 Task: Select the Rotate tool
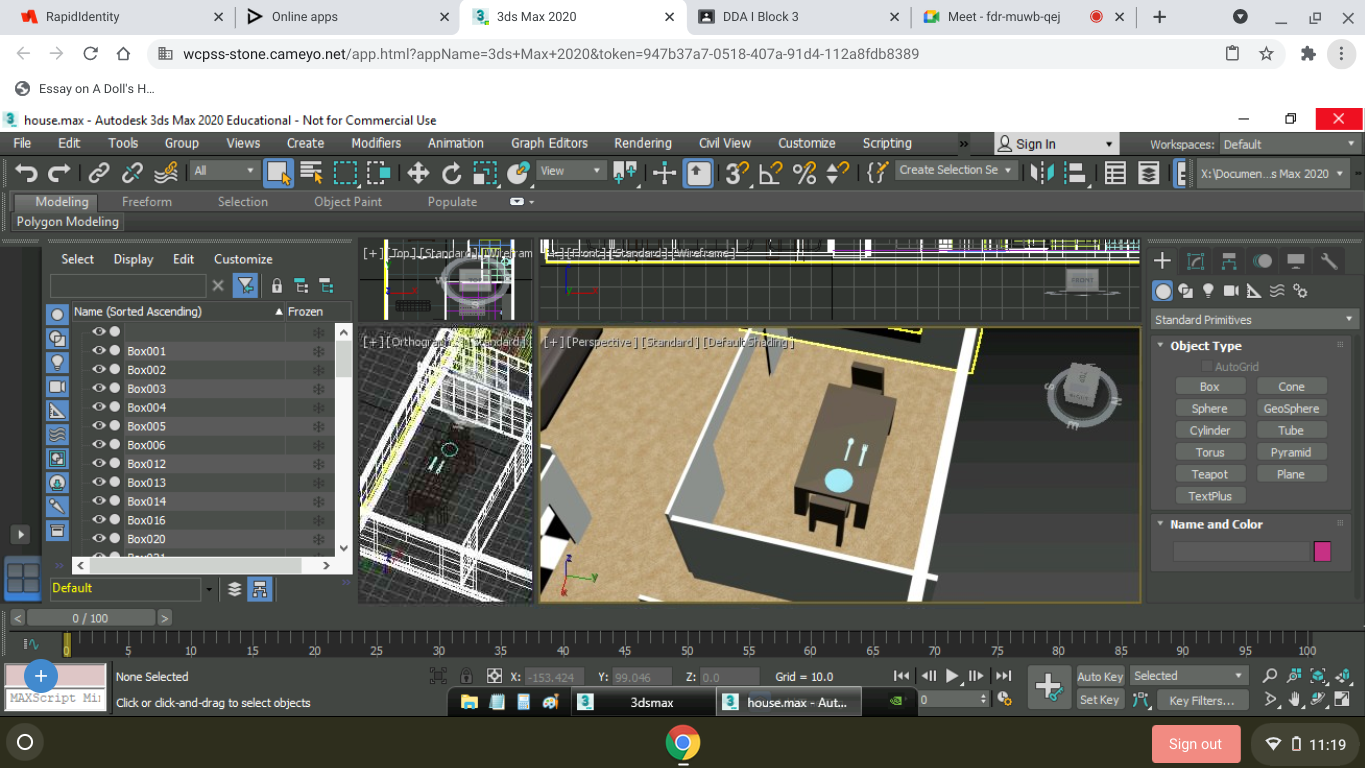pos(450,173)
